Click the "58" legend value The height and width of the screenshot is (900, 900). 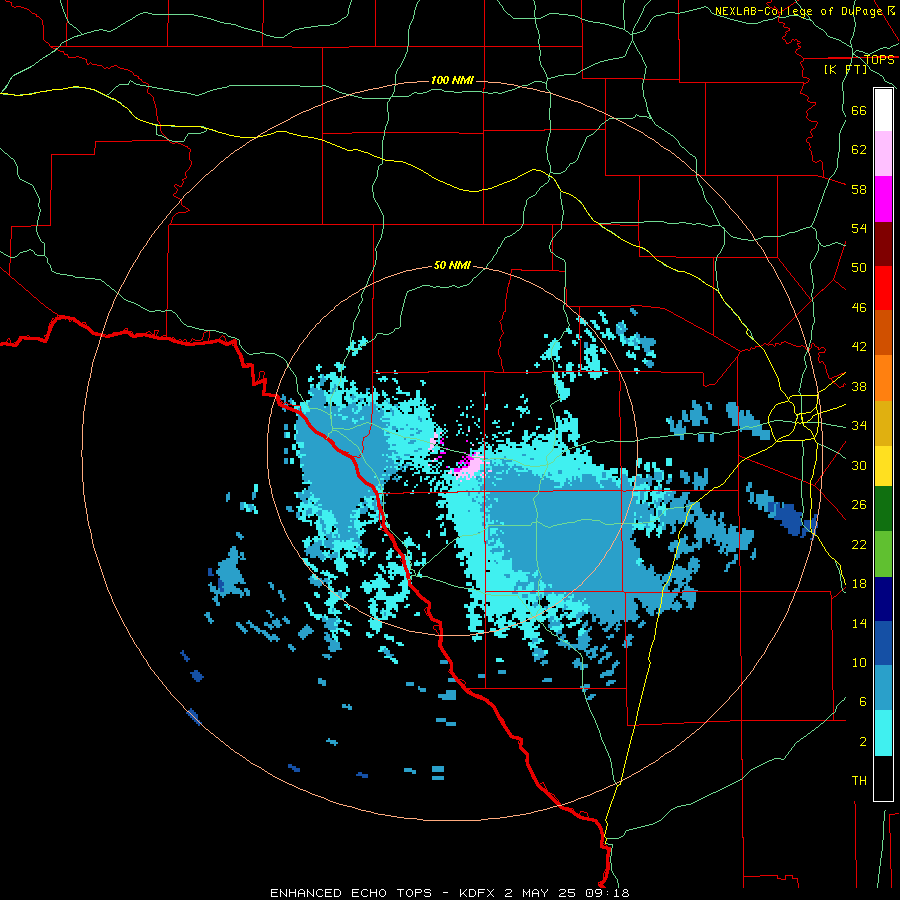859,189
